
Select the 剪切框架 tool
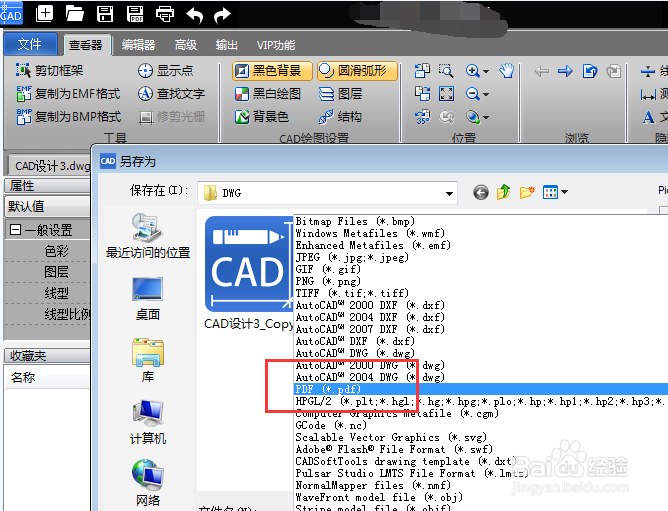49,70
